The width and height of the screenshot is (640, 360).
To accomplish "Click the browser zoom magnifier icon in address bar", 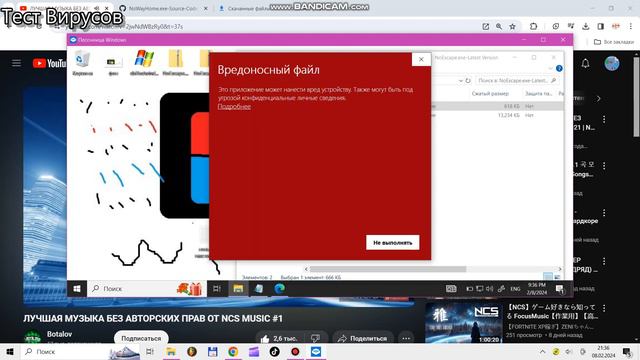I will tap(499, 27).
